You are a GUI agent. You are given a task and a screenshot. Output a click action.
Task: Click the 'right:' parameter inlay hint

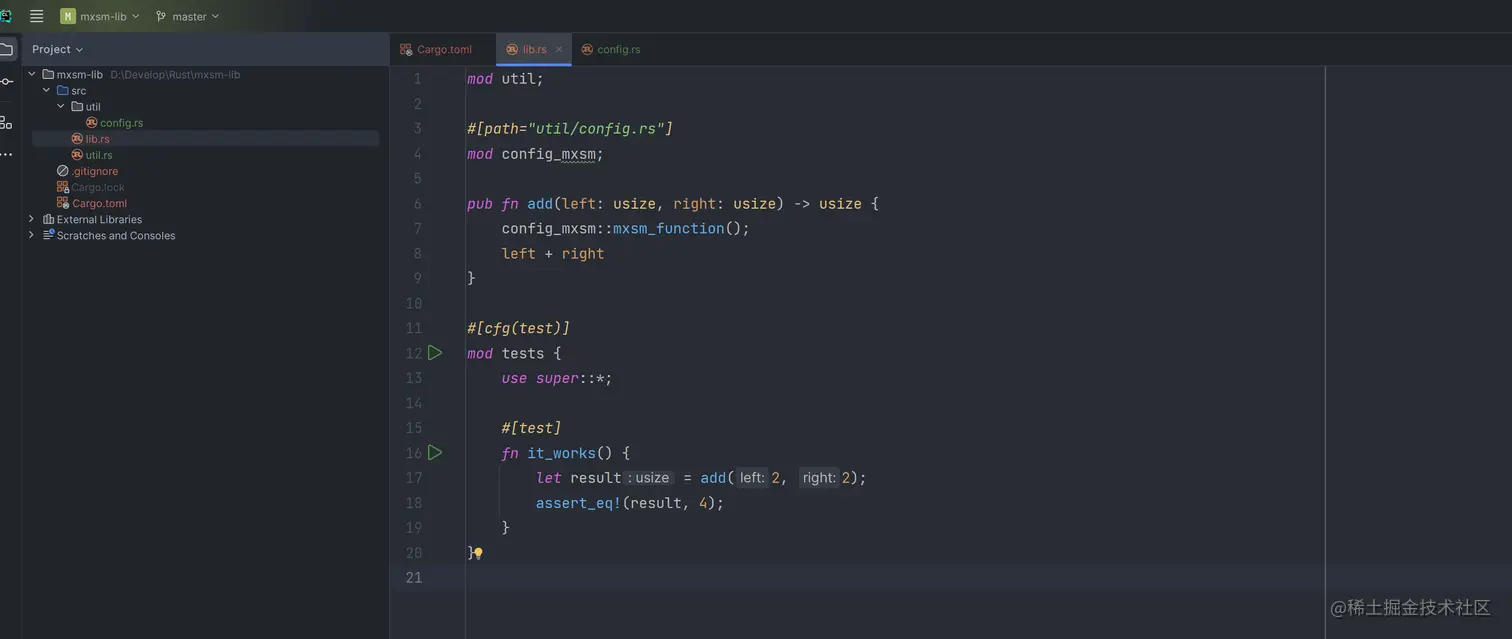point(819,478)
